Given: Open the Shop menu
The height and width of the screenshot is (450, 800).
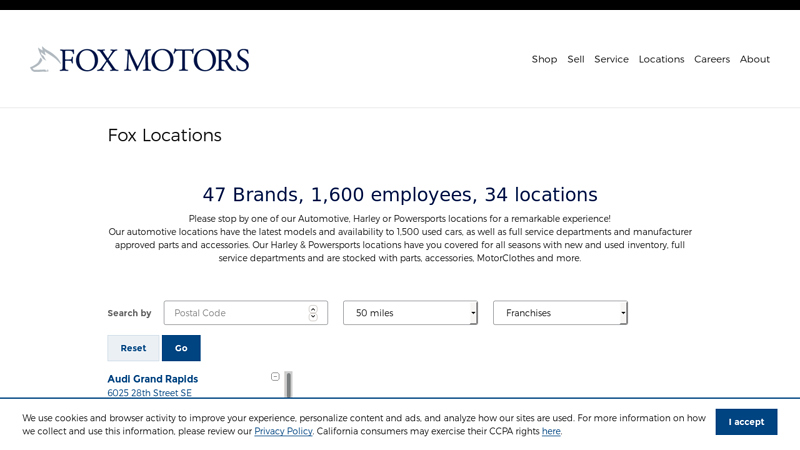Looking at the screenshot, I should pyautogui.click(x=544, y=59).
